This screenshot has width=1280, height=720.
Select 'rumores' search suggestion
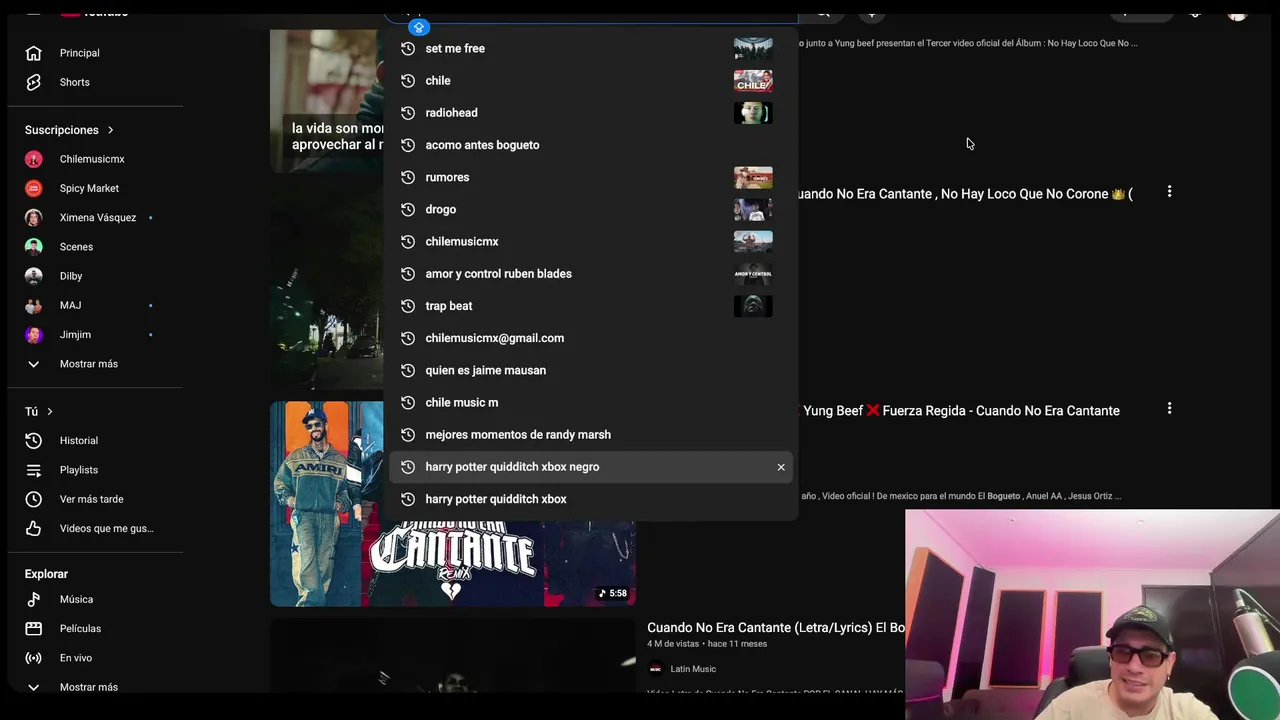click(x=590, y=177)
